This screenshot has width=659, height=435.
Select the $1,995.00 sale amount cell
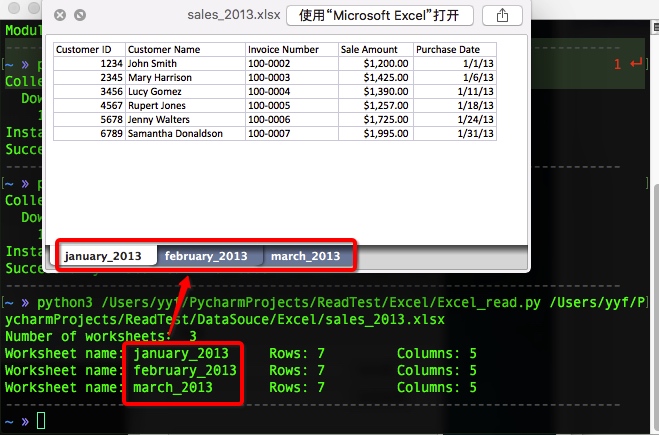click(375, 133)
